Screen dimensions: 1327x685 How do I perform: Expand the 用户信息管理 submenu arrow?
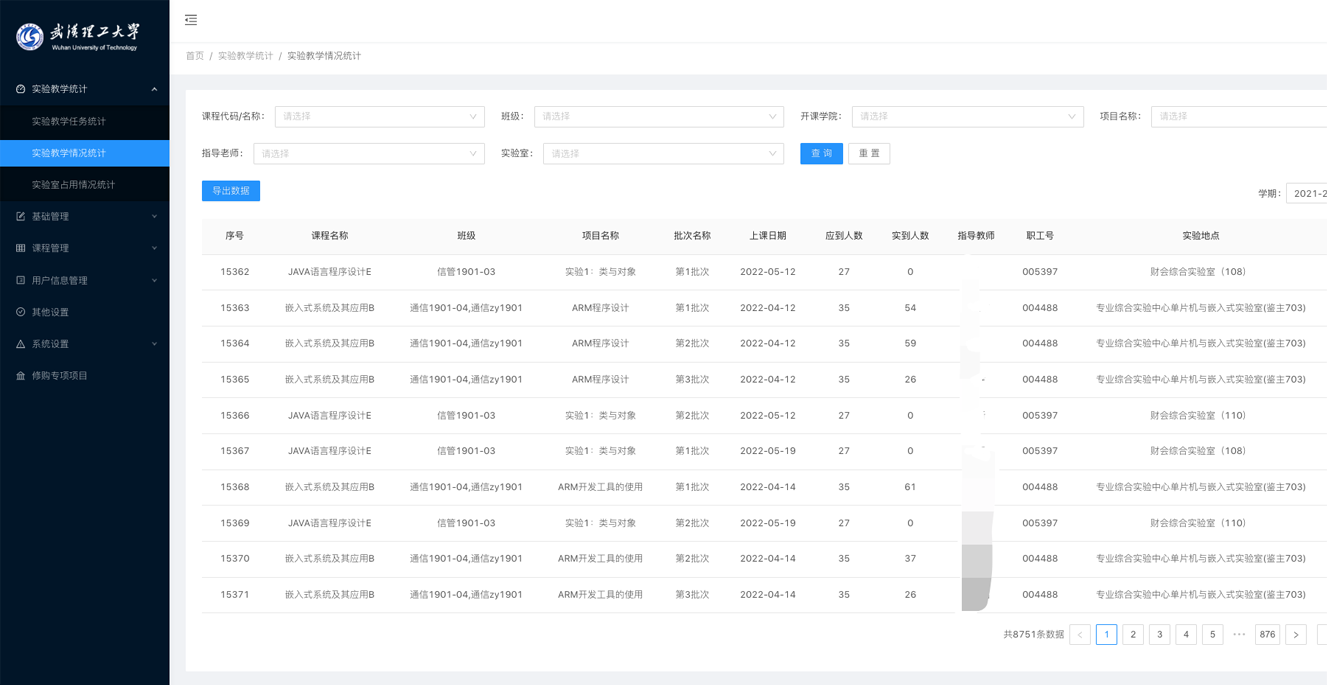pos(154,280)
